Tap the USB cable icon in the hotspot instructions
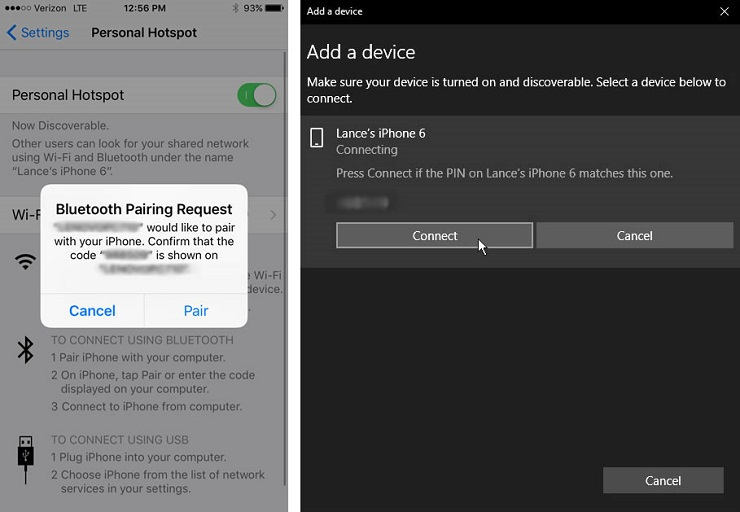This screenshot has width=740, height=512. click(25, 460)
